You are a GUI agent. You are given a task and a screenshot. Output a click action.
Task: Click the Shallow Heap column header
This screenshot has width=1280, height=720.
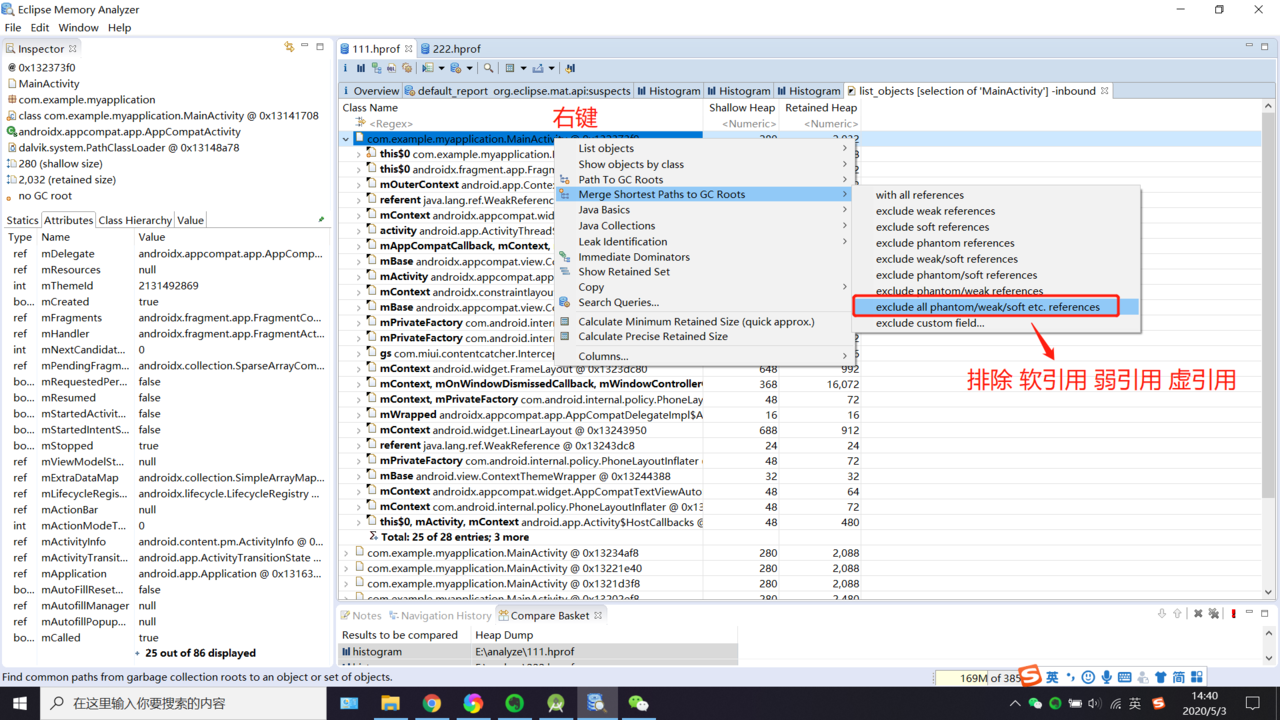click(x=742, y=108)
